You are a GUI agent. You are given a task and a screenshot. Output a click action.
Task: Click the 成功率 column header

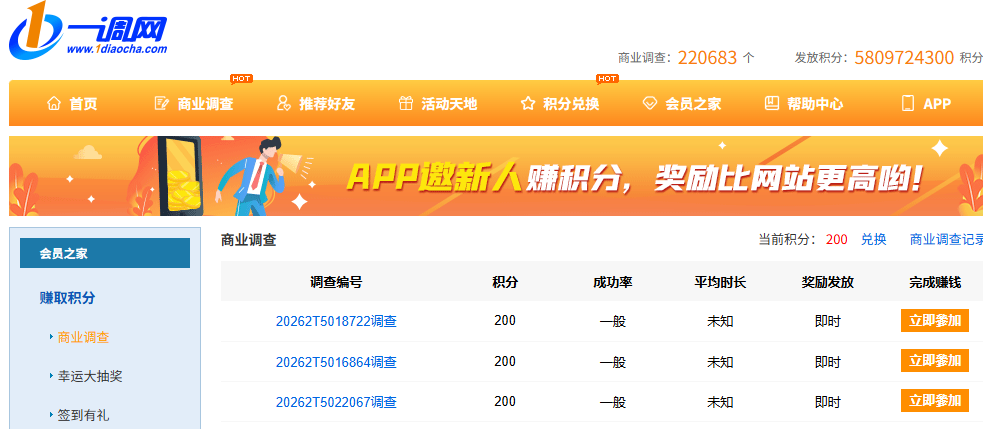pyautogui.click(x=612, y=282)
